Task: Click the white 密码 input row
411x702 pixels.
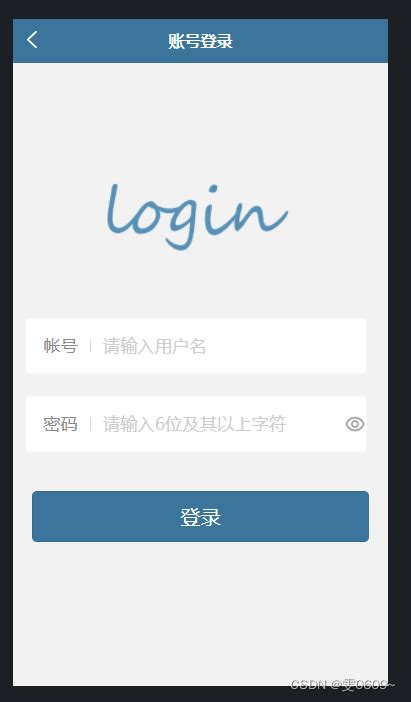Action: (196, 424)
